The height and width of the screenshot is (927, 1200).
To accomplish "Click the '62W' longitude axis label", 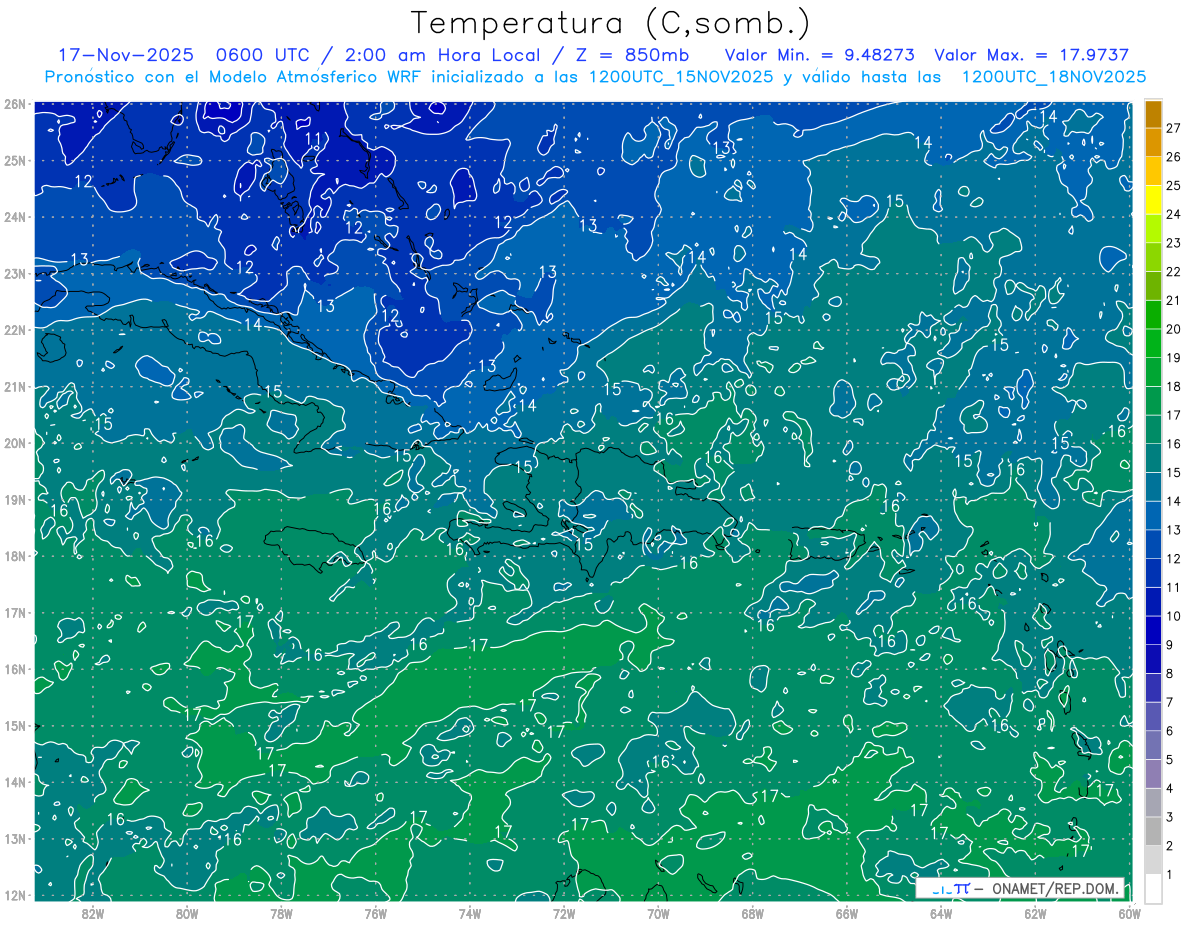I will (1035, 913).
